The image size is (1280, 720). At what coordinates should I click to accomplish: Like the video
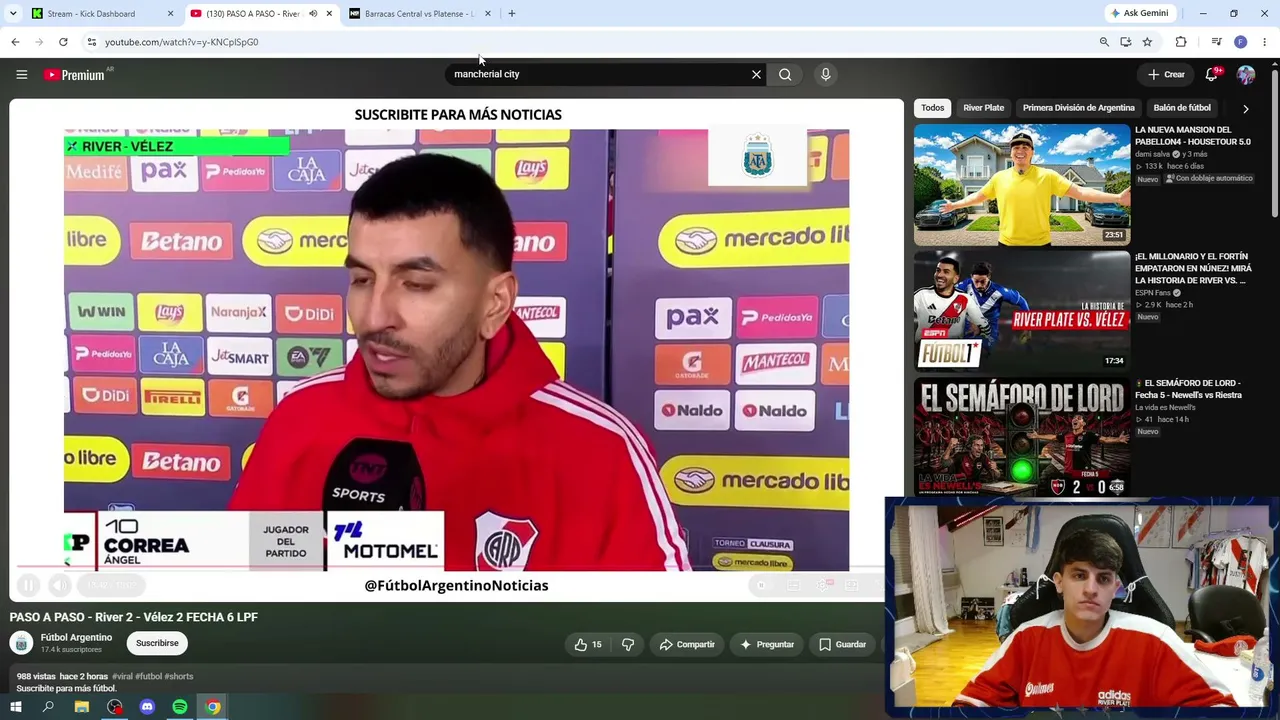click(588, 645)
